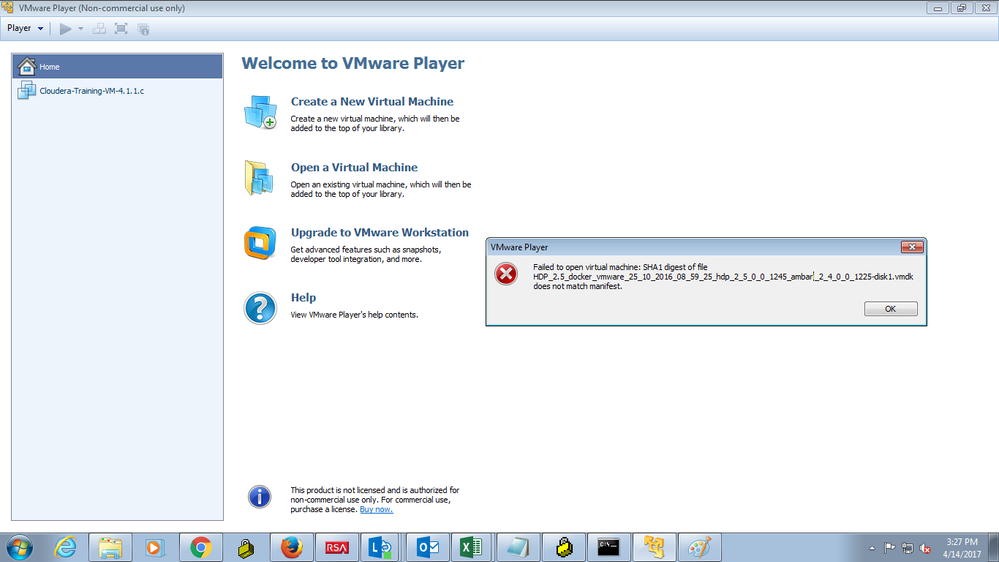Open Windows Media Player from taskbar
The width and height of the screenshot is (999, 562).
tap(155, 547)
